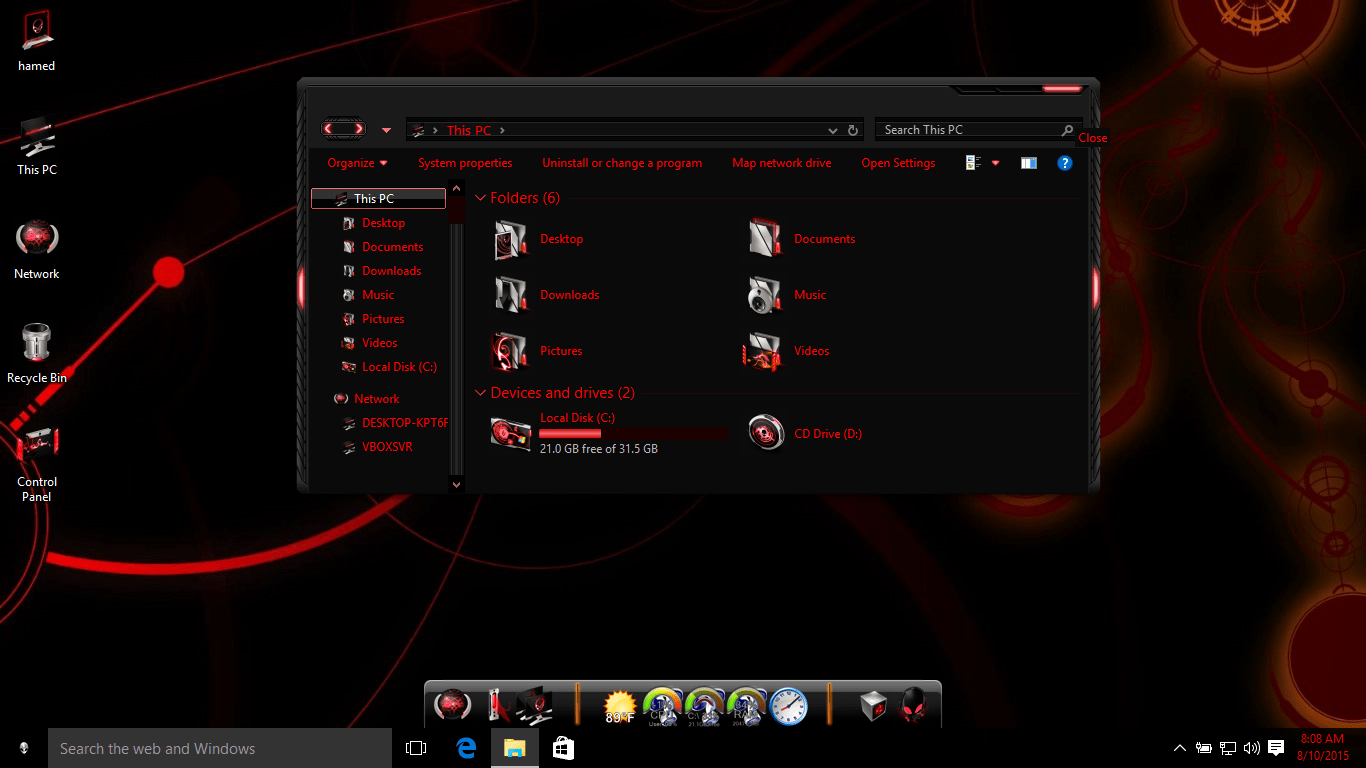1366x768 pixels.
Task: Click the refresh icon in the address bar
Action: coord(852,130)
